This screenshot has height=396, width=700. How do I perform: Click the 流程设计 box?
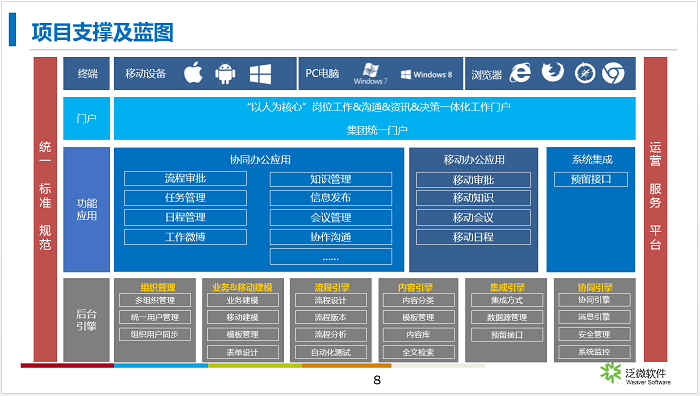pyautogui.click(x=331, y=300)
